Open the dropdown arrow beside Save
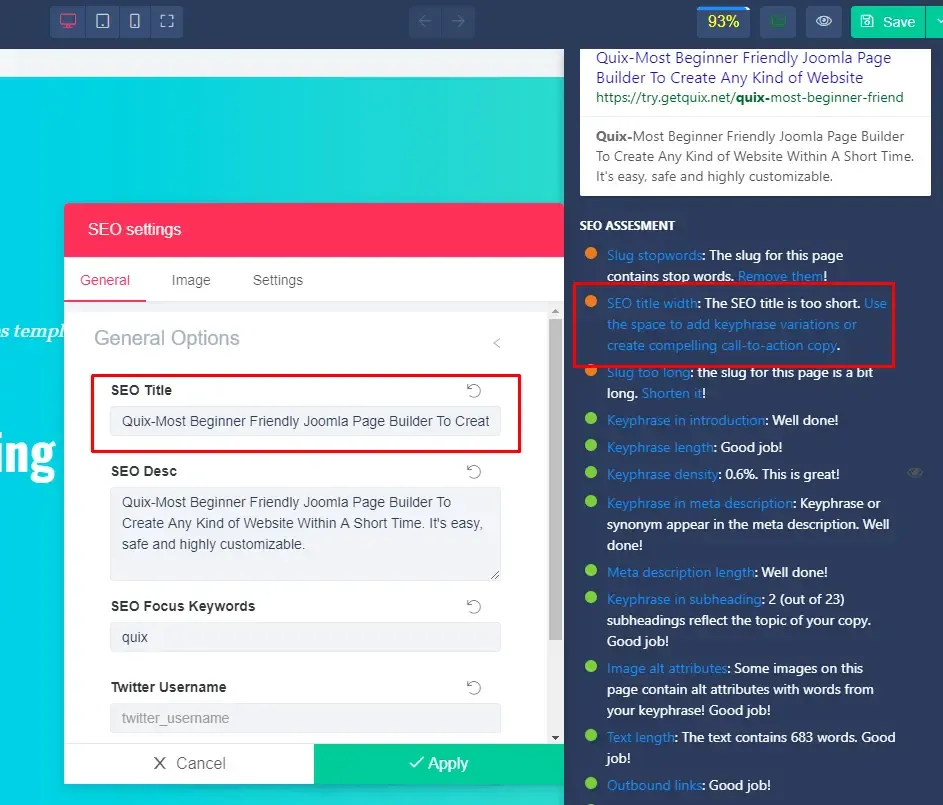The height and width of the screenshot is (805, 943). click(x=936, y=22)
